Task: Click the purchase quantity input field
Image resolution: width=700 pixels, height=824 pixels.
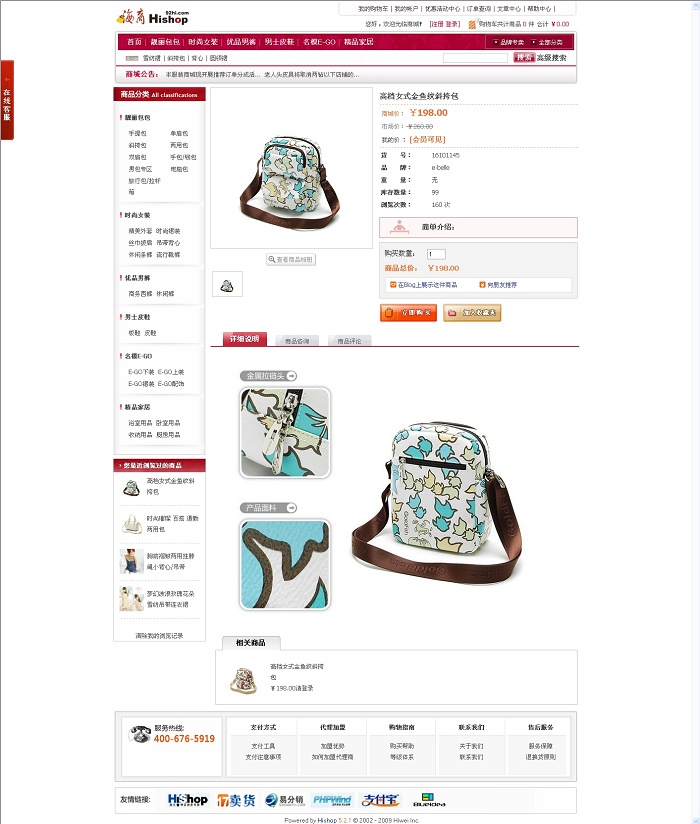Action: coord(436,254)
